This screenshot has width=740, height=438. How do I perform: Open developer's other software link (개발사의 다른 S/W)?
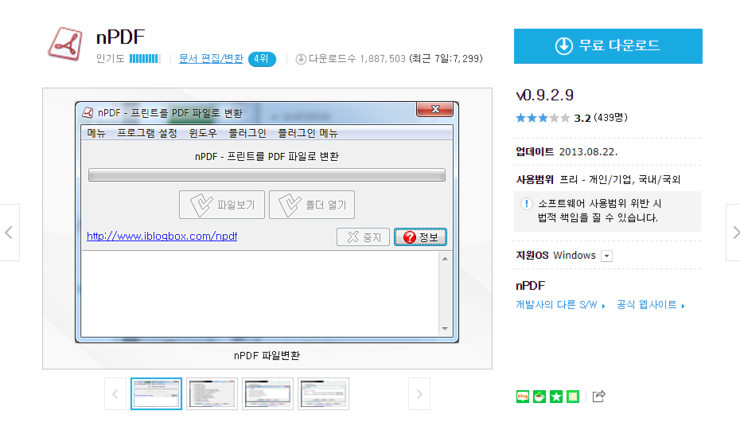click(560, 305)
